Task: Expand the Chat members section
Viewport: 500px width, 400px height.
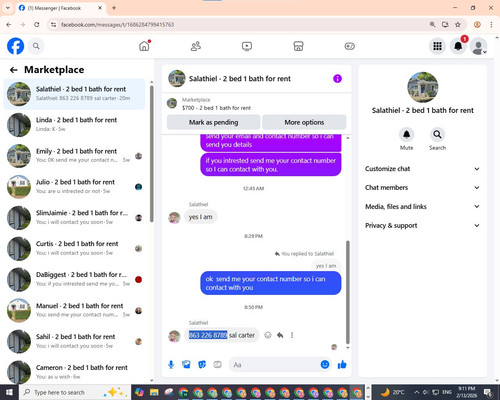Action: coord(422,187)
